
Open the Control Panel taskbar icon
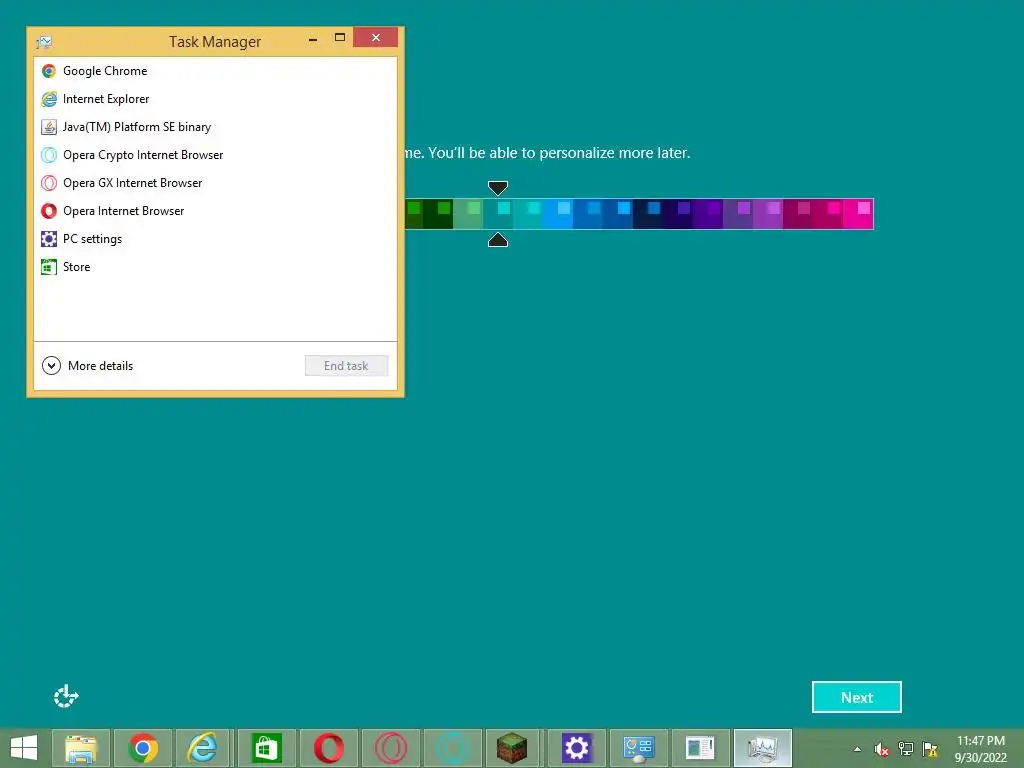[639, 748]
